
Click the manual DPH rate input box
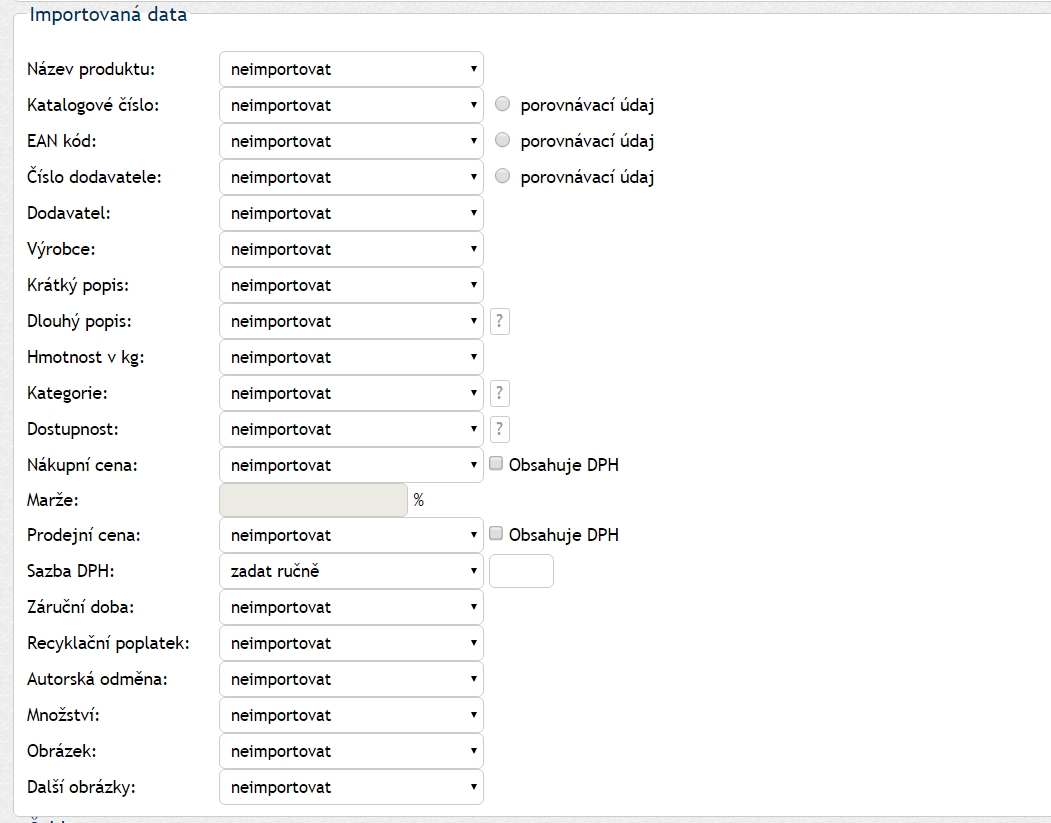pyautogui.click(x=521, y=571)
